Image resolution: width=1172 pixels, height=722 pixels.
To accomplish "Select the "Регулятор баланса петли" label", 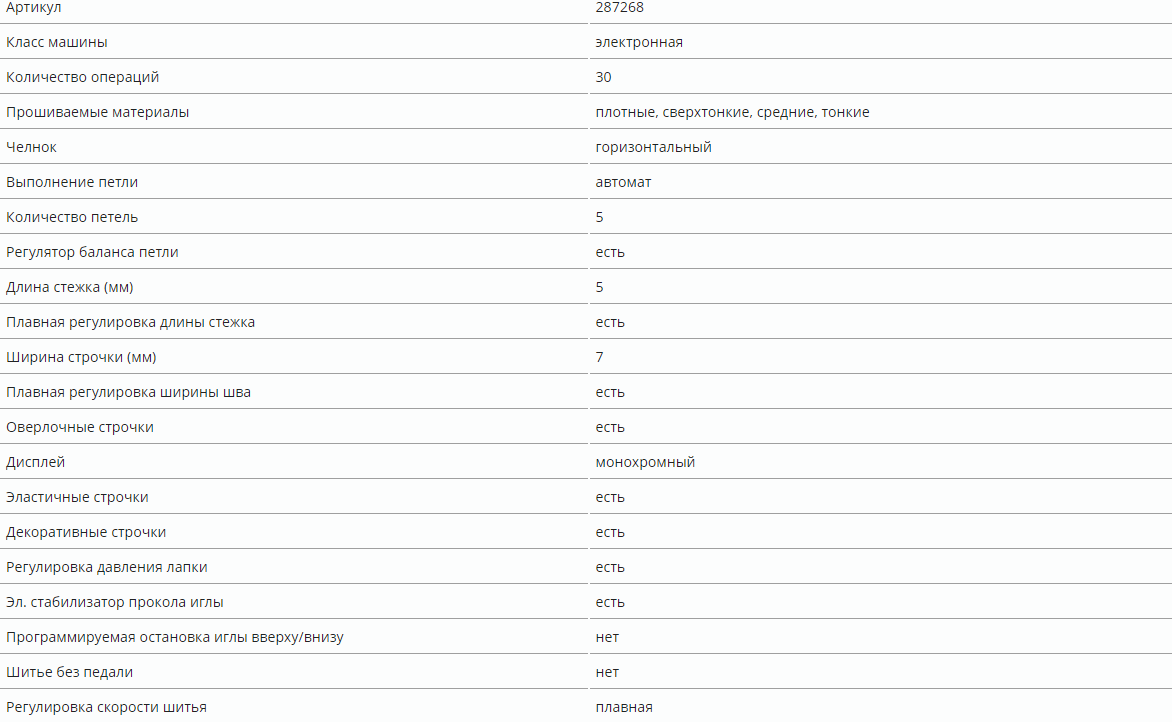I will pyautogui.click(x=92, y=252).
